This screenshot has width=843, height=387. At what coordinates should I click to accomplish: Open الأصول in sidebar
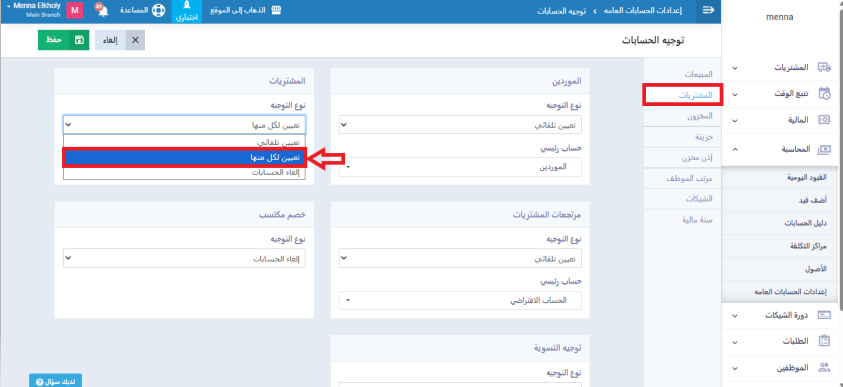[780, 269]
